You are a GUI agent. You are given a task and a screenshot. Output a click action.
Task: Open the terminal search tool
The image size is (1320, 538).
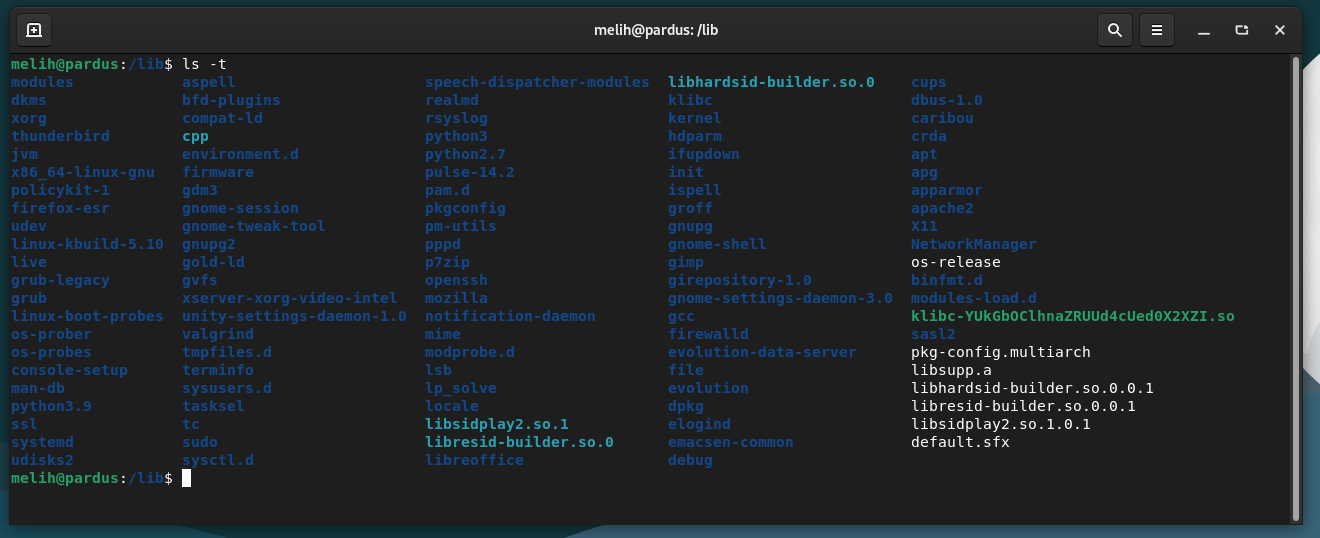1115,30
